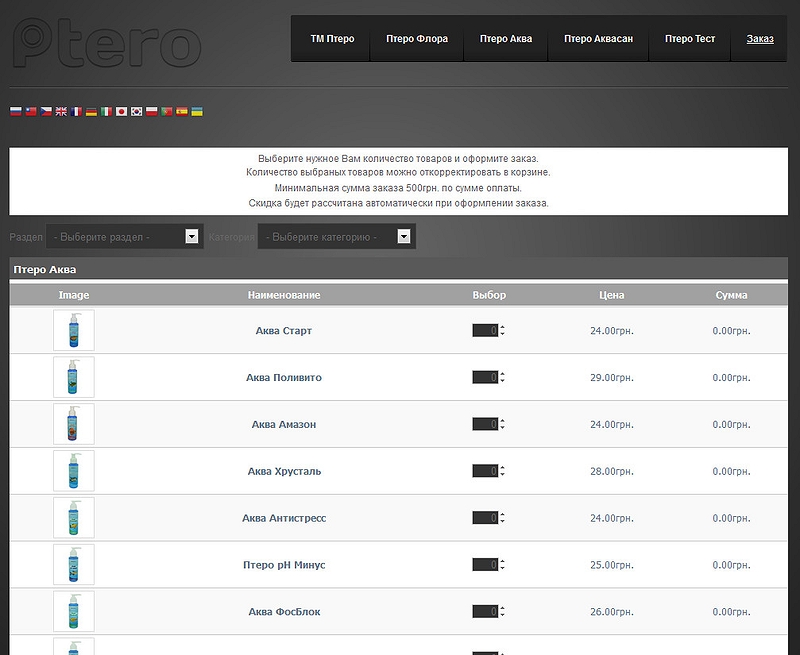Go to the 'Птеро Аквасан' menu item
800x655 pixels.
tap(598, 39)
